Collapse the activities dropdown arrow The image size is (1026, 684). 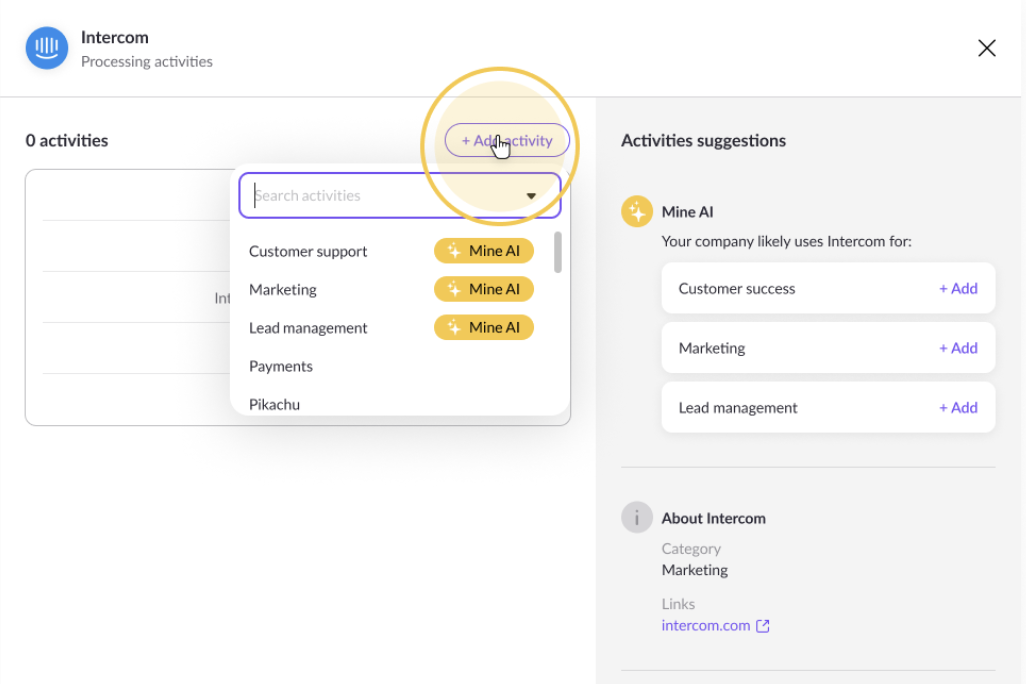coord(531,196)
